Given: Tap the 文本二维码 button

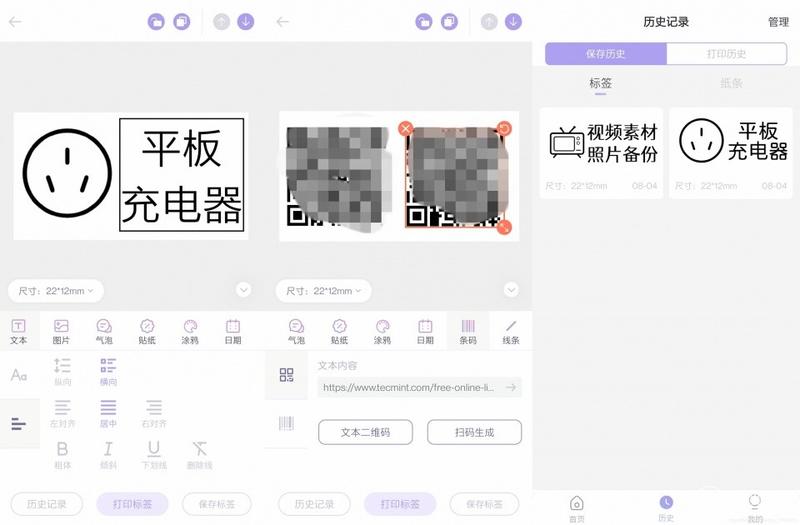Looking at the screenshot, I should [365, 432].
